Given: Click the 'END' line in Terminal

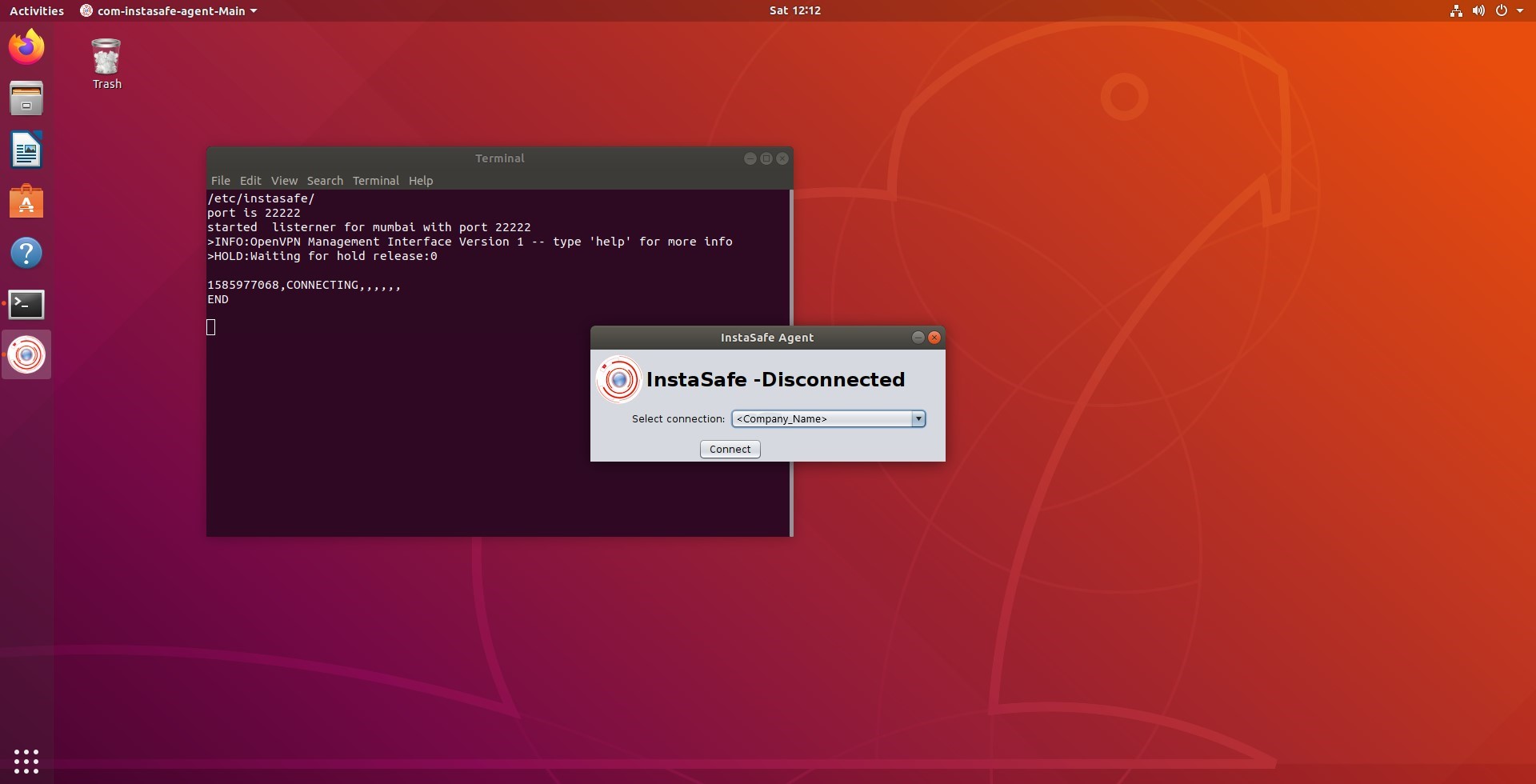Looking at the screenshot, I should click(218, 299).
